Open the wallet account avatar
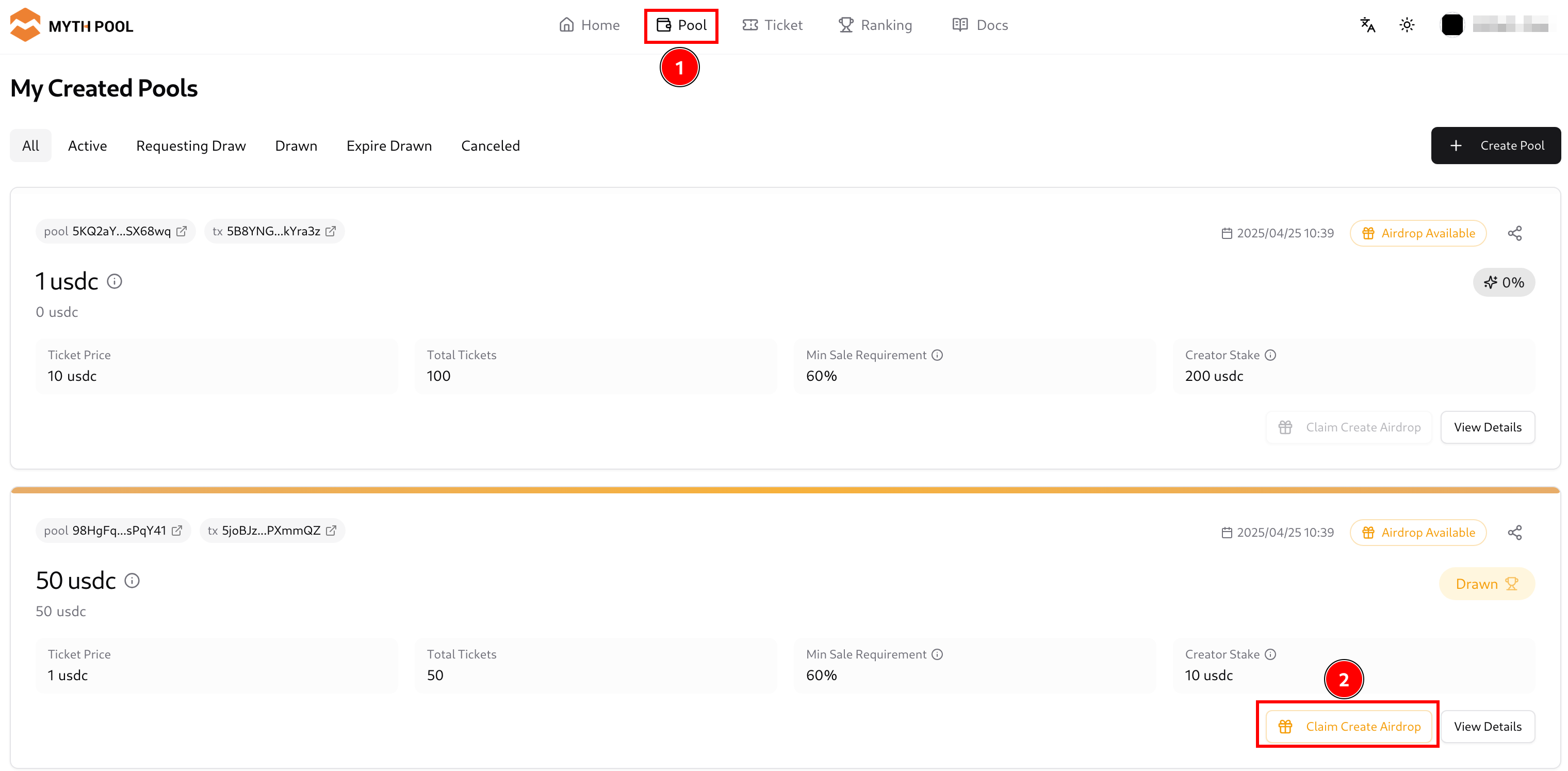The image size is (1568, 771). point(1452,25)
